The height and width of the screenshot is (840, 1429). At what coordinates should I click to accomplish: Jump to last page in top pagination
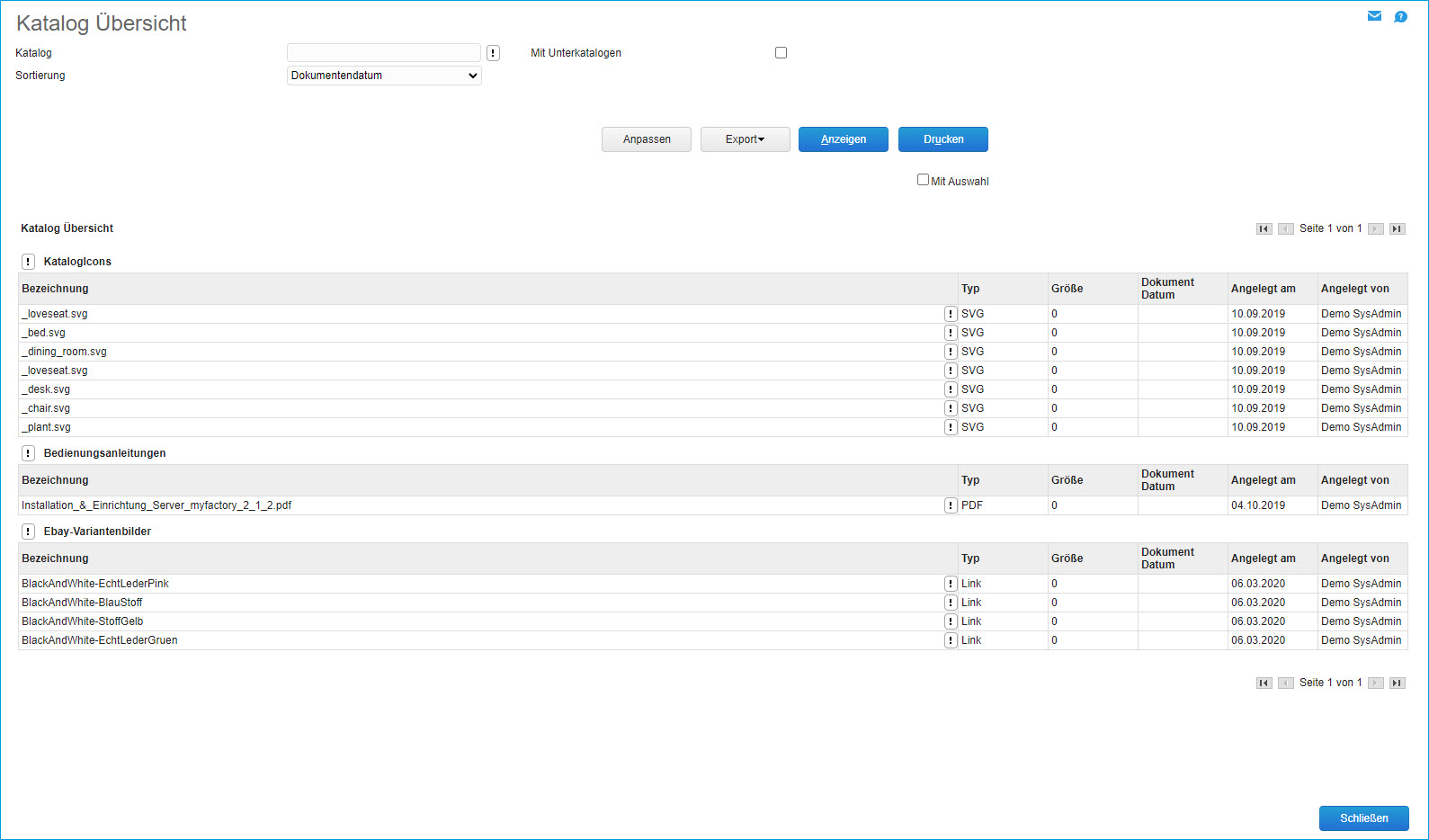(x=1397, y=228)
